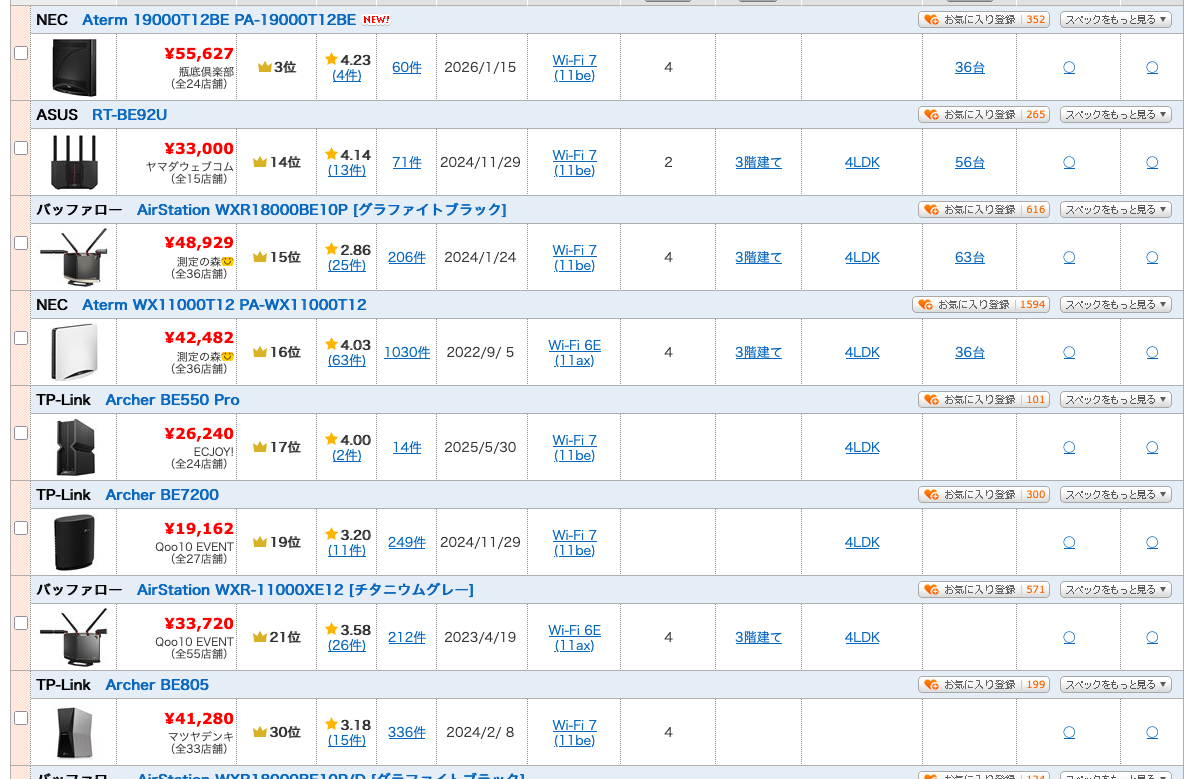
Task: Add Archer BE805 to favorites
Action: tap(984, 684)
